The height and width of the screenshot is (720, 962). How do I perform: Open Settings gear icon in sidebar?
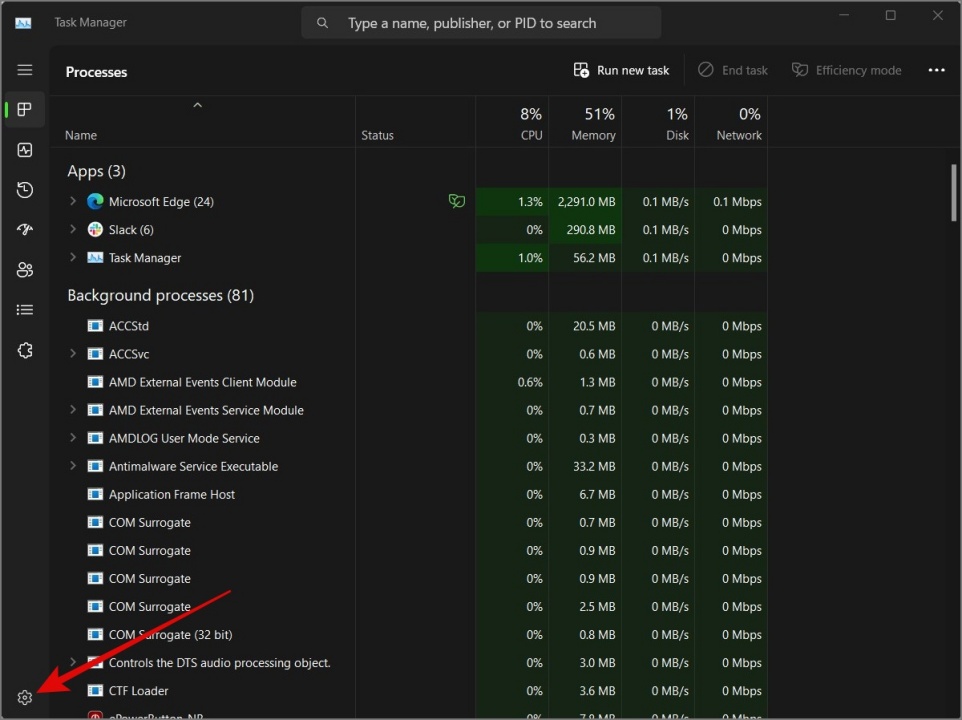(x=25, y=697)
